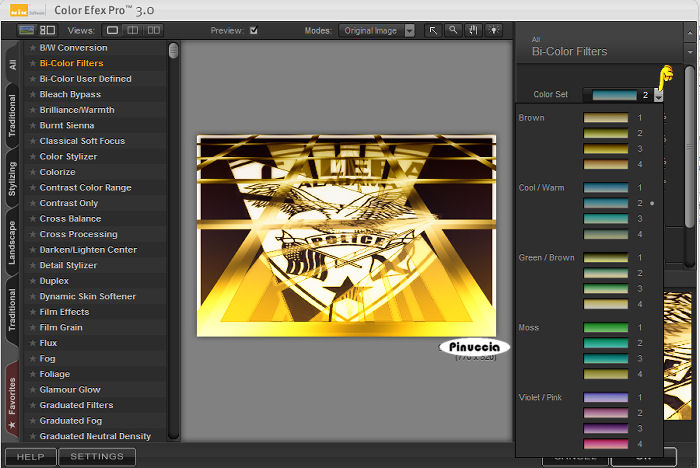
Task: Pick Brown color set 3 swatch
Action: tap(605, 149)
